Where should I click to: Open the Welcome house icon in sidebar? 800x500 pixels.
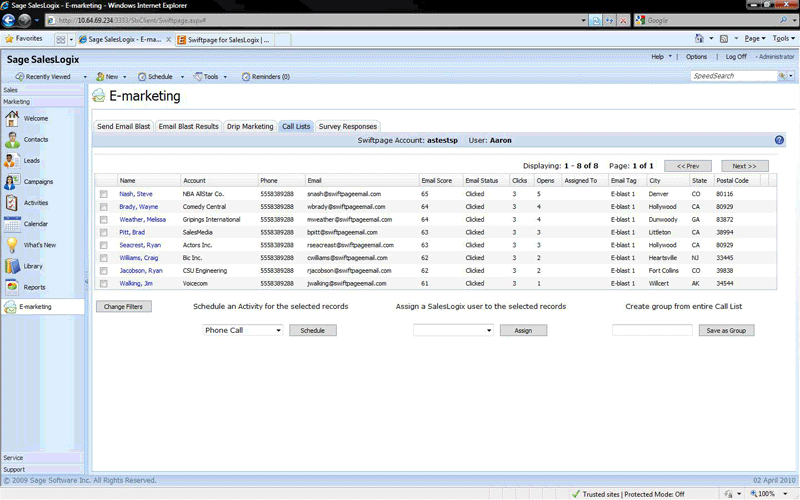(12, 118)
